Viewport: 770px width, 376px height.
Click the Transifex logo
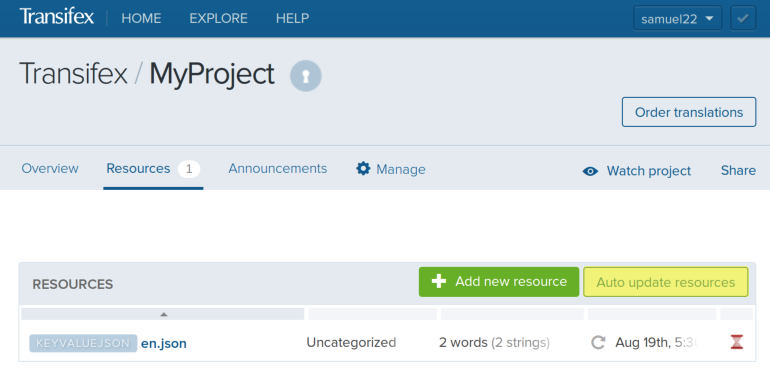56,17
